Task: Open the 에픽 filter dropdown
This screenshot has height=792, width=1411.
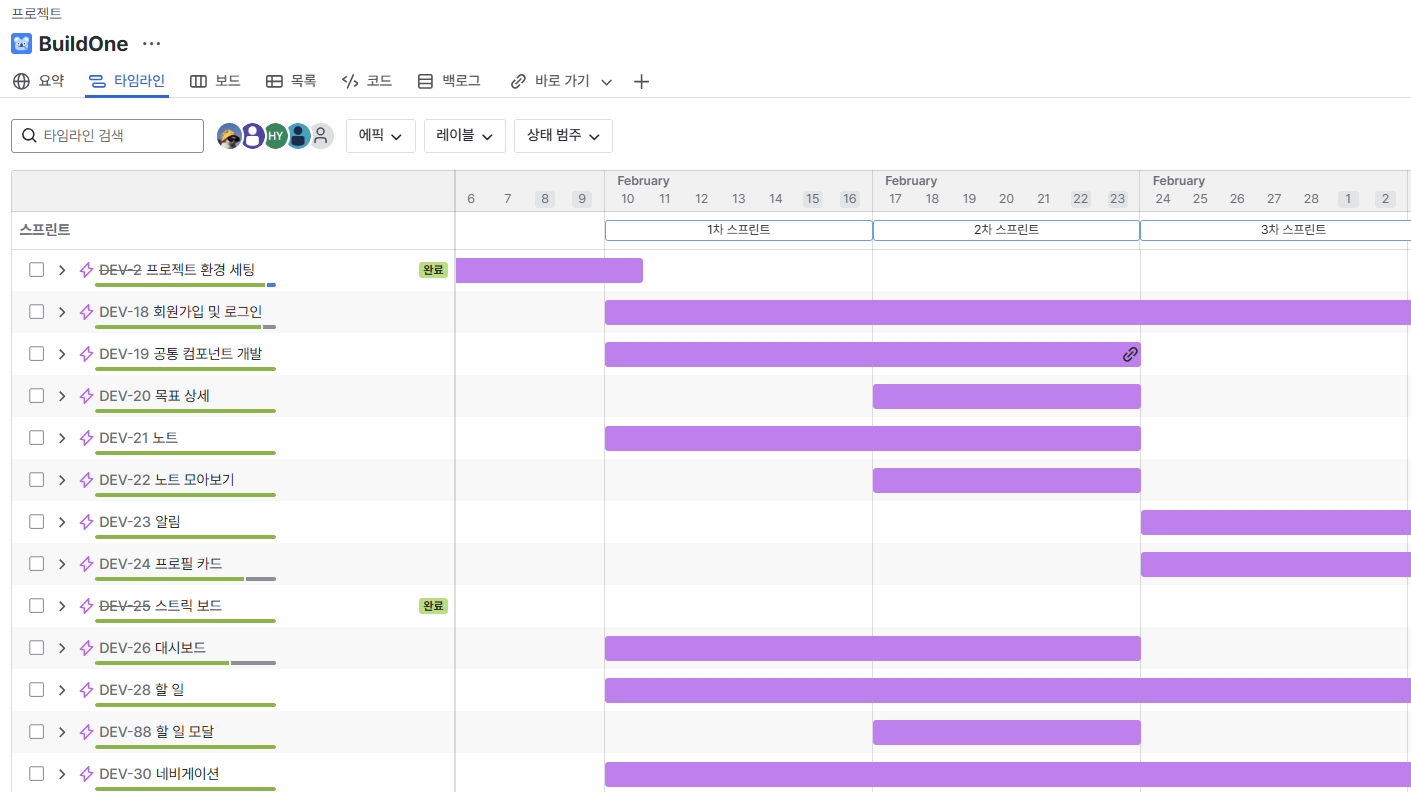Action: (x=381, y=136)
